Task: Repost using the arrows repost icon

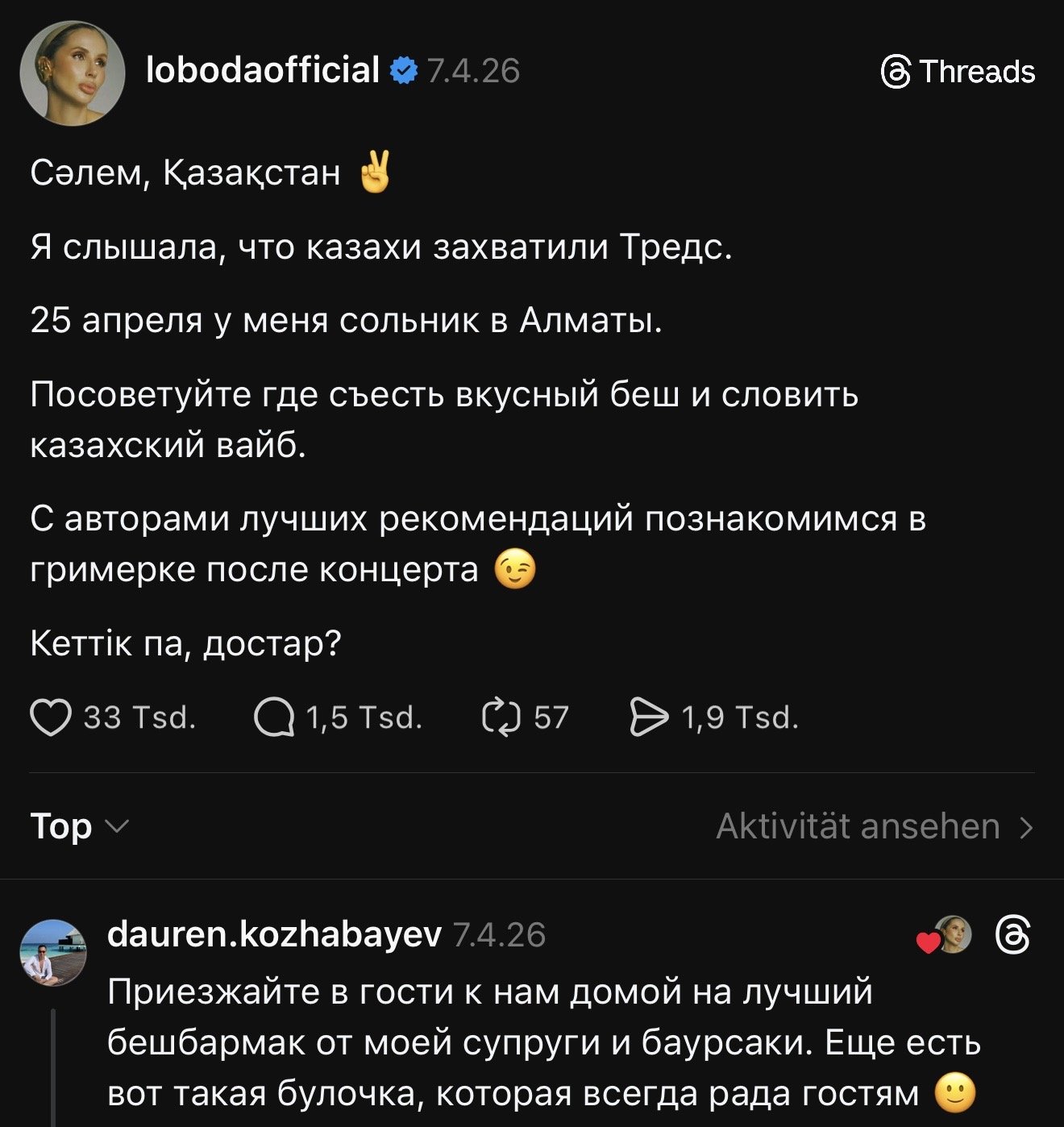Action: (x=501, y=717)
